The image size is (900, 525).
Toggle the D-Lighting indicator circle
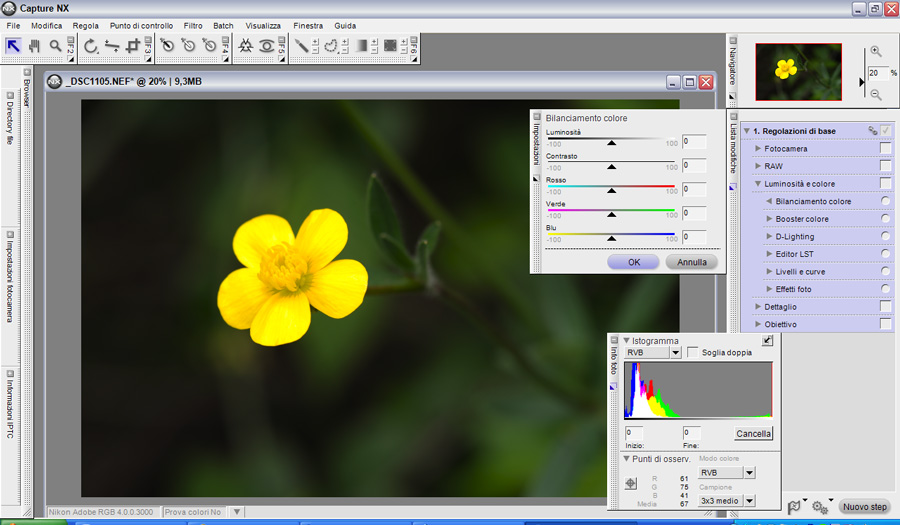point(886,236)
